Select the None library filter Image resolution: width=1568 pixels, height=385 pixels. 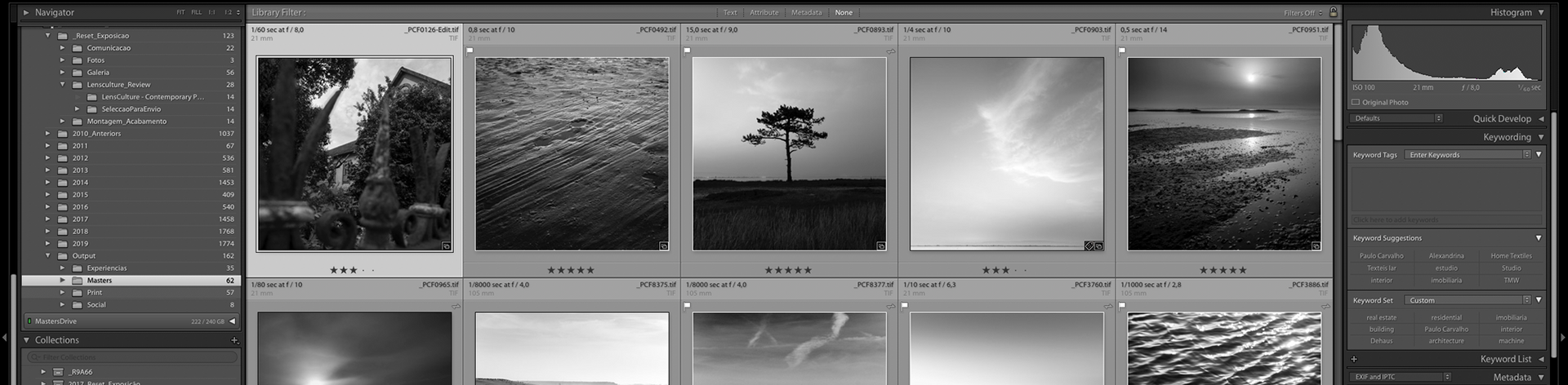pyautogui.click(x=844, y=12)
